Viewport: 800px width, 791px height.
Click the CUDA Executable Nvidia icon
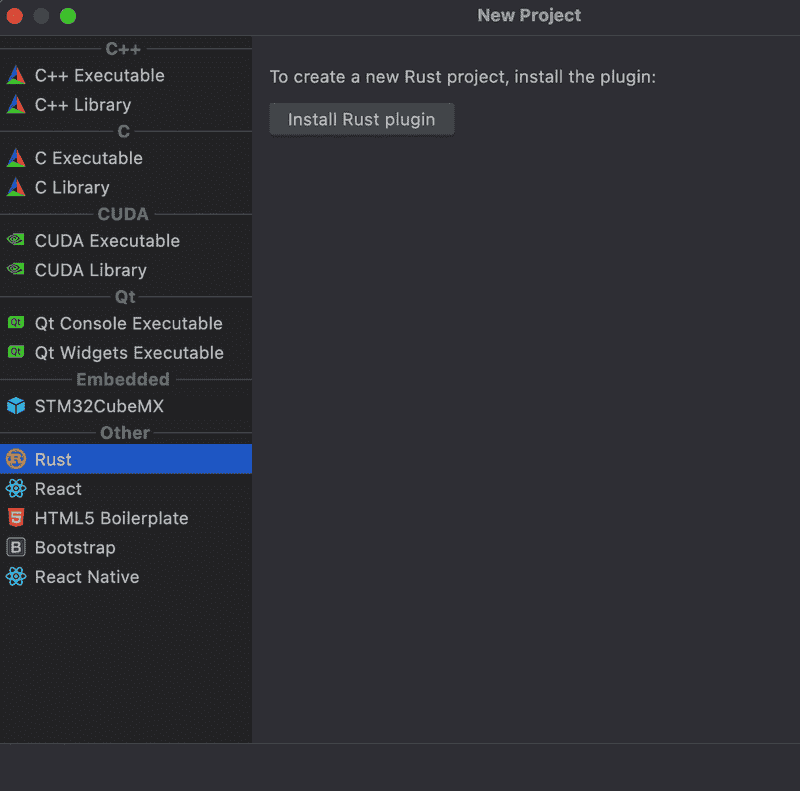[x=16, y=240]
